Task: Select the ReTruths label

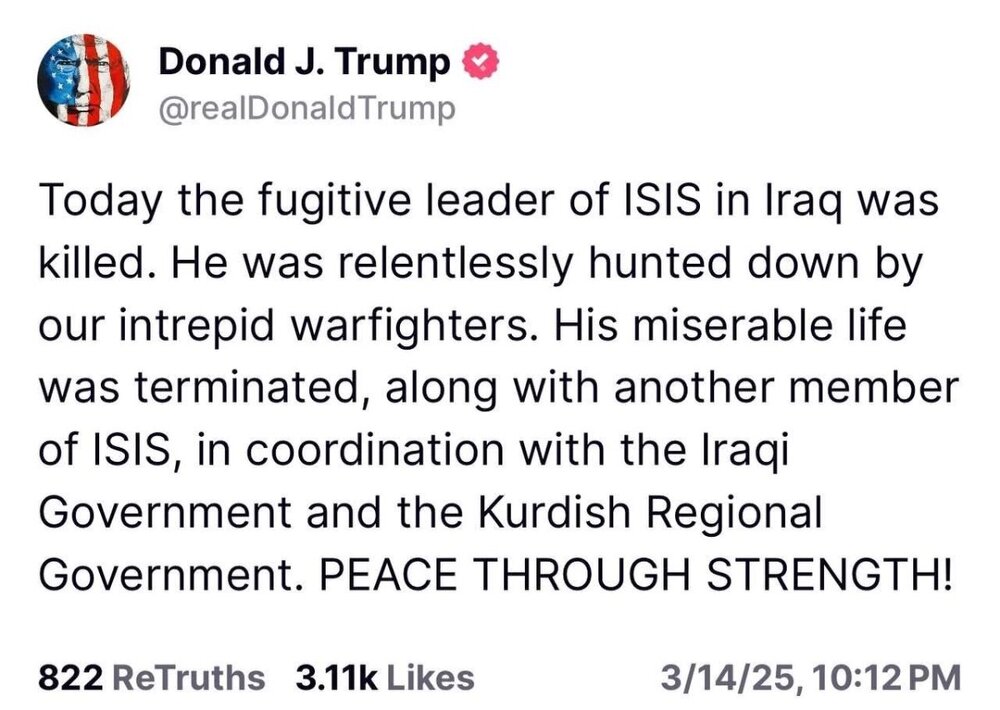Action: [x=189, y=677]
